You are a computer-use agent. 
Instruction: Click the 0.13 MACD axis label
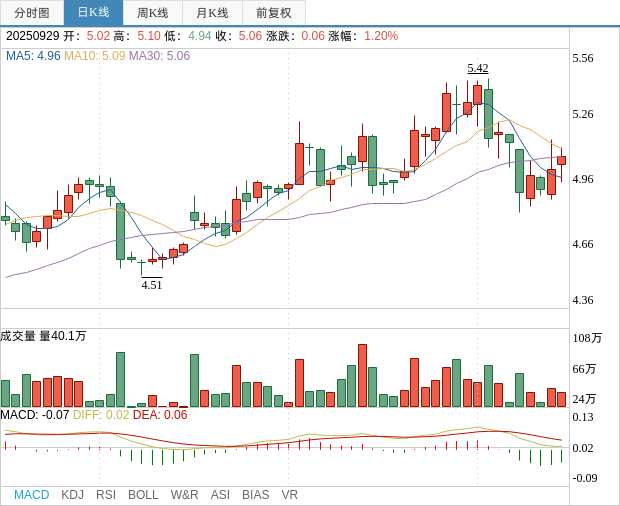point(583,417)
